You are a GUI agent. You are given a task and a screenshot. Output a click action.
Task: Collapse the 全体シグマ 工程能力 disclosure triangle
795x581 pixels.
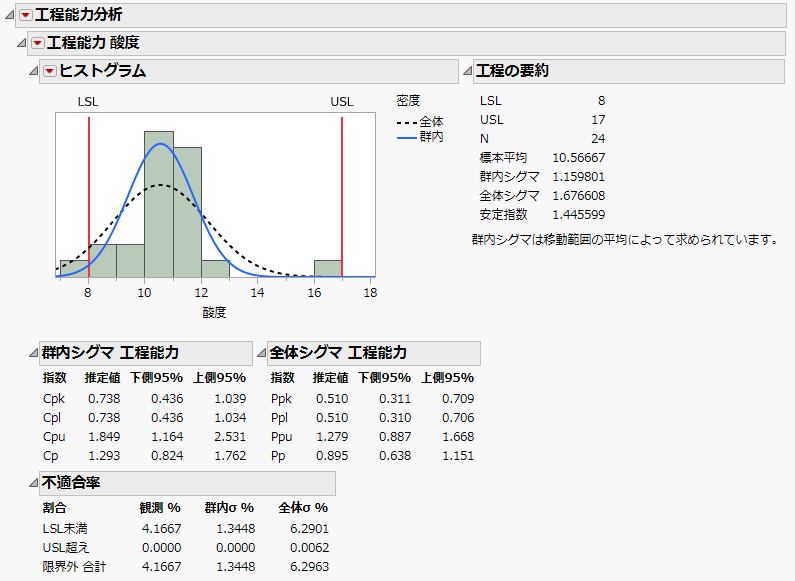click(262, 353)
